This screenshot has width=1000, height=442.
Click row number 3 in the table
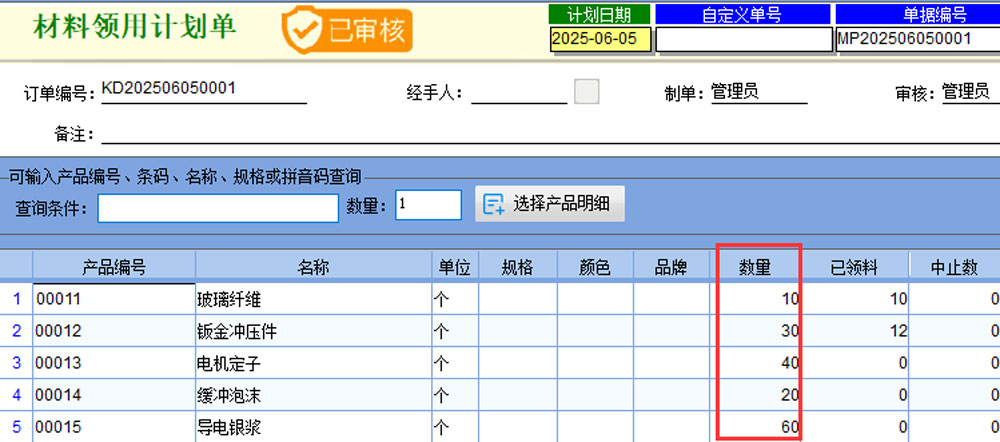click(x=16, y=363)
